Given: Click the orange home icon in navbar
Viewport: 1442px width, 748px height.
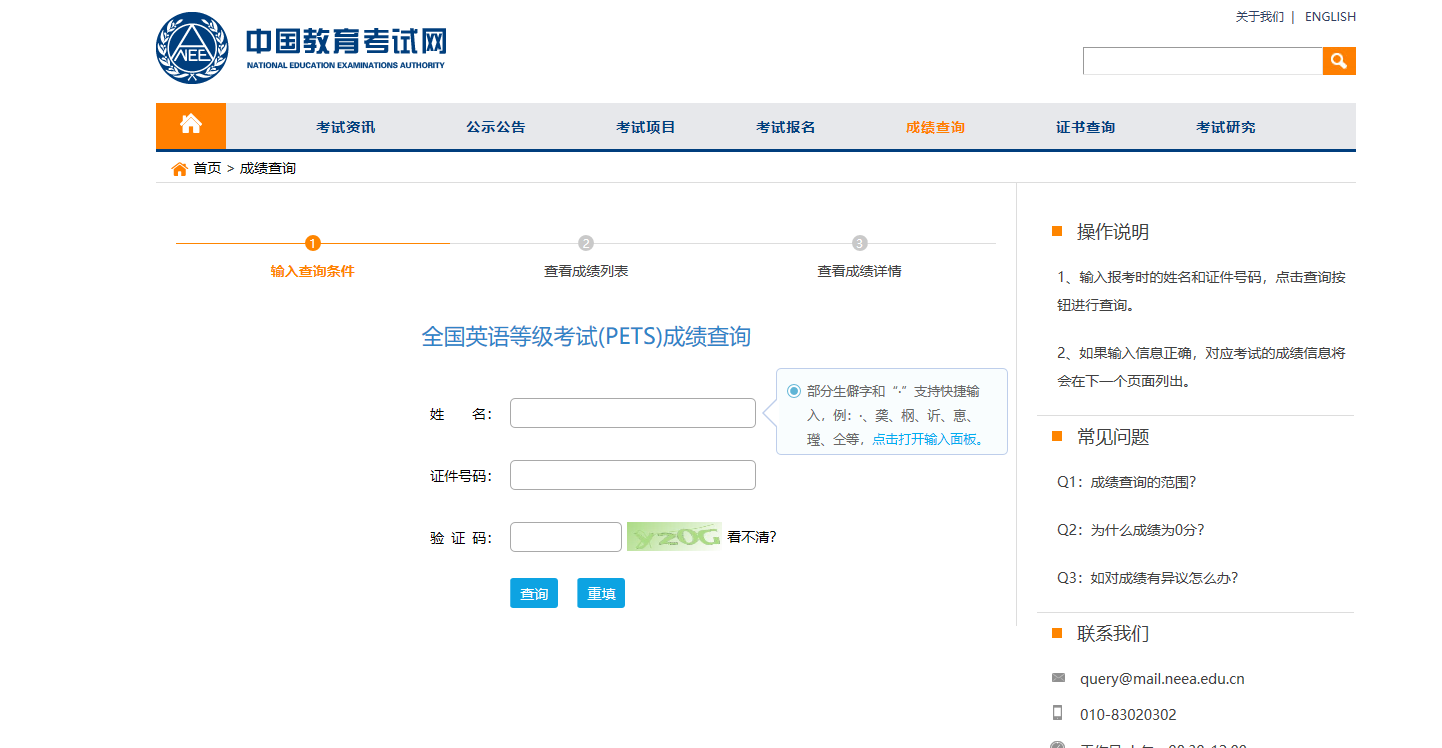Looking at the screenshot, I should pos(191,125).
